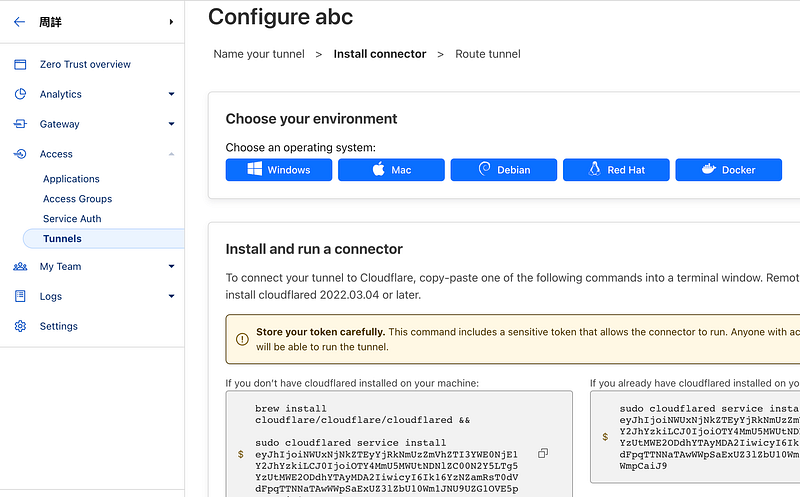Image resolution: width=800 pixels, height=497 pixels.
Task: Click 'Choose an operating system:' label
Action: tap(301, 147)
